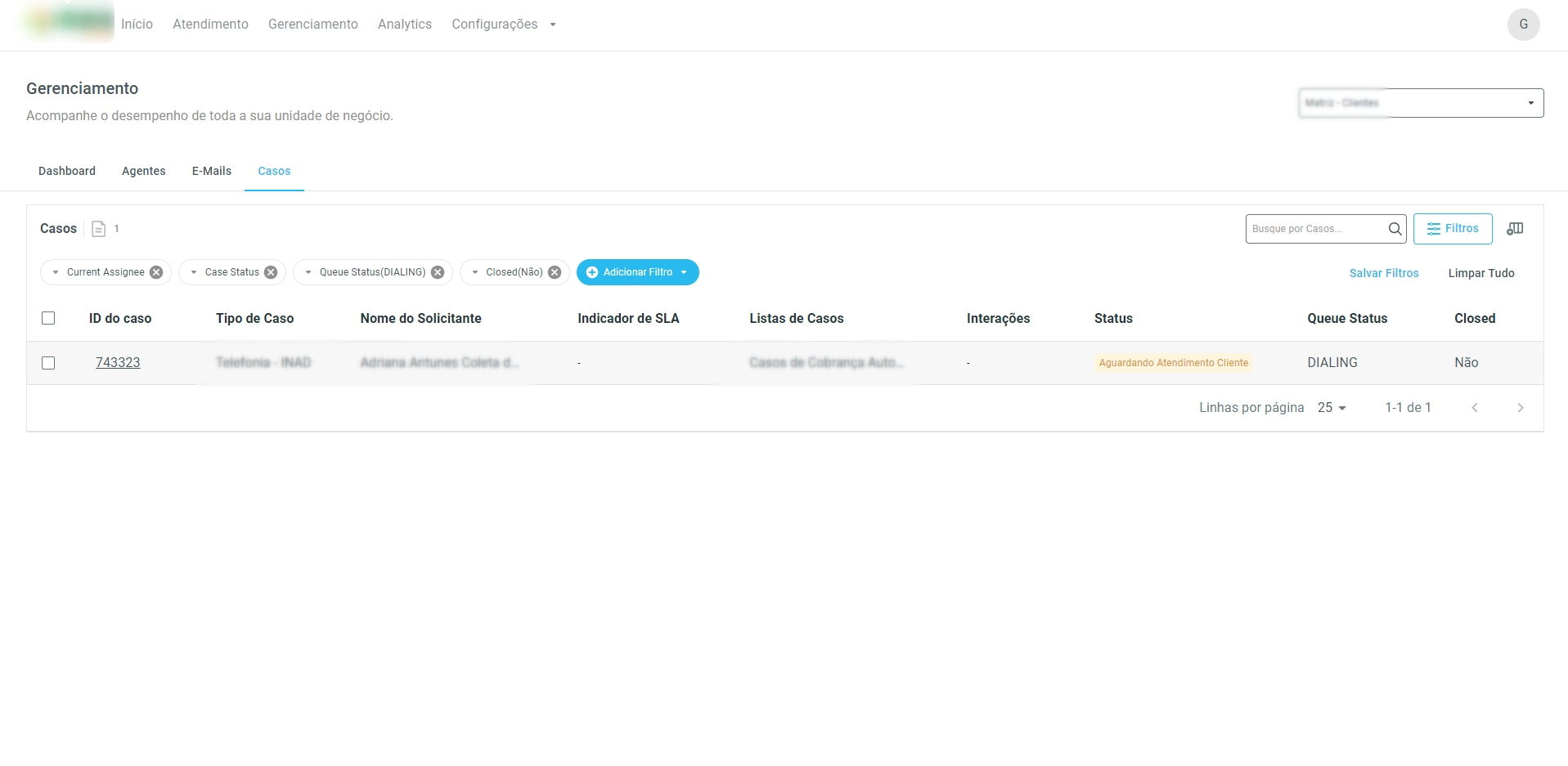The width and height of the screenshot is (1568, 766).
Task: Focus the Busque por Casos search field
Action: 1314,229
